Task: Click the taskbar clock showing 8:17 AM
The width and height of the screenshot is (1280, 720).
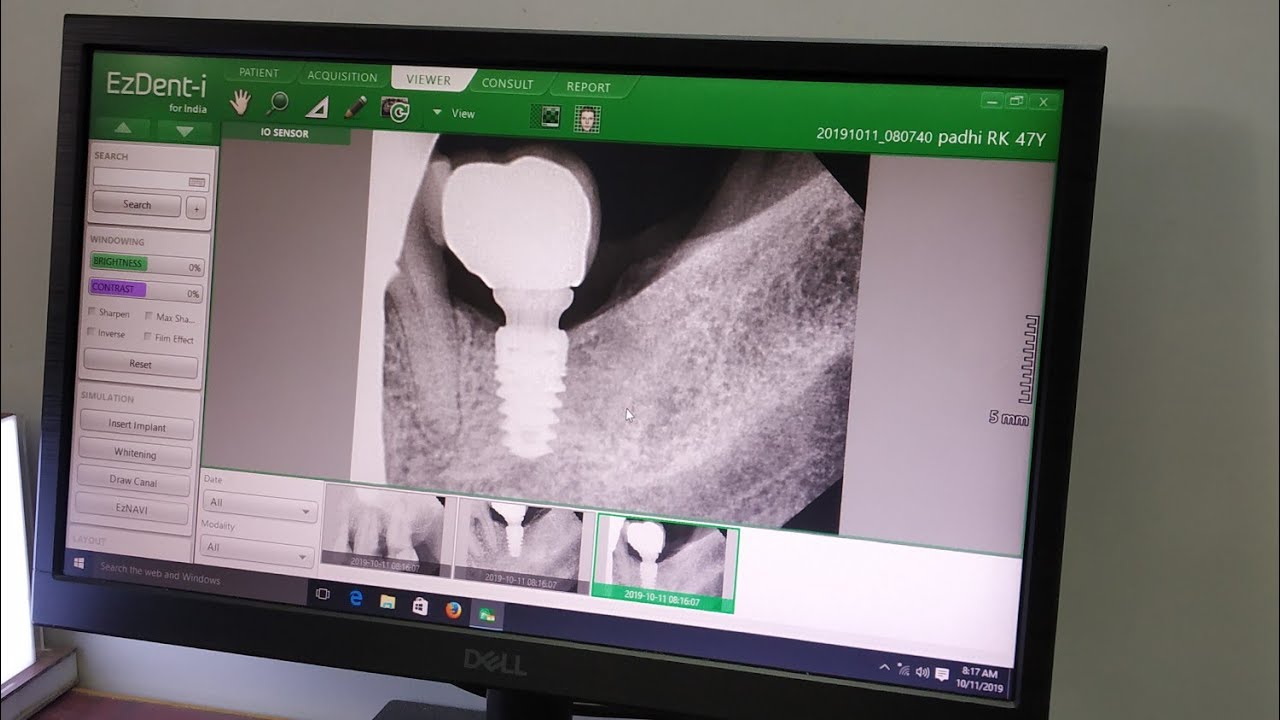Action: click(981, 680)
